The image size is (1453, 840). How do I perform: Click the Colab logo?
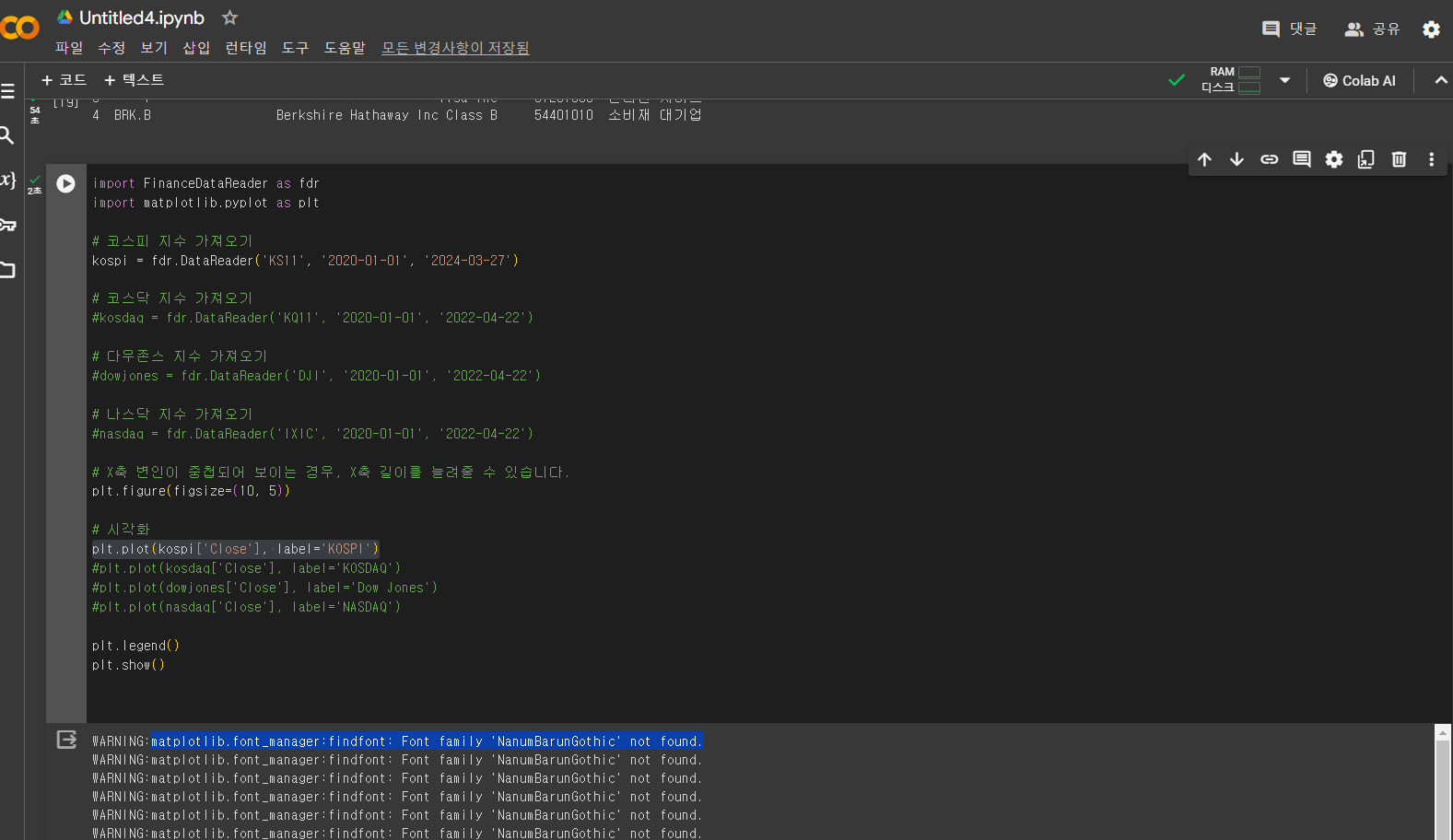pyautogui.click(x=19, y=29)
